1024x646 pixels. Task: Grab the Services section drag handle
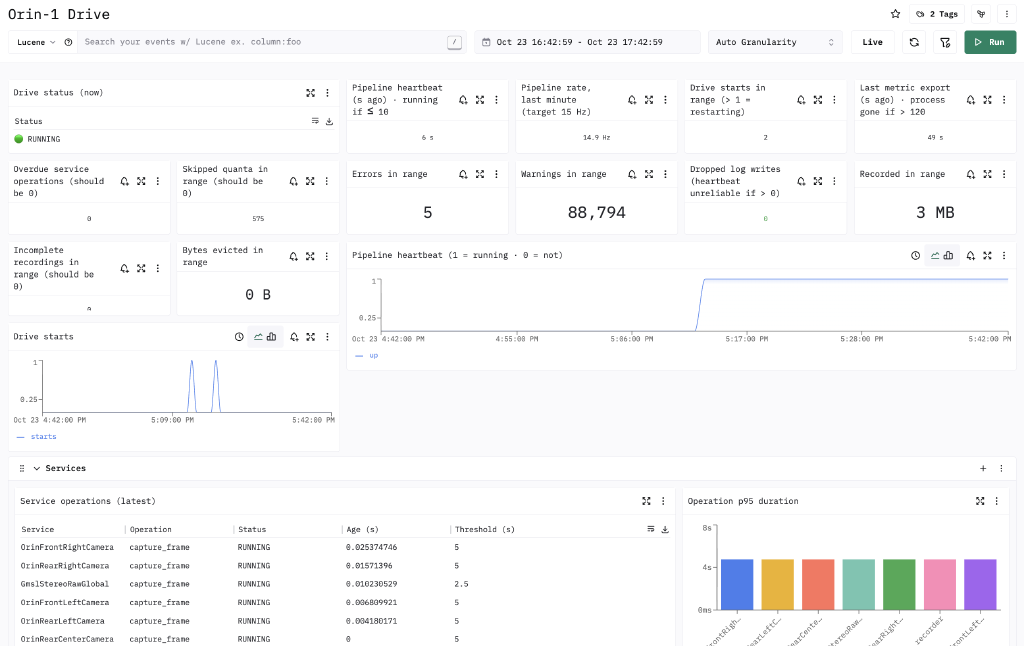(22, 468)
